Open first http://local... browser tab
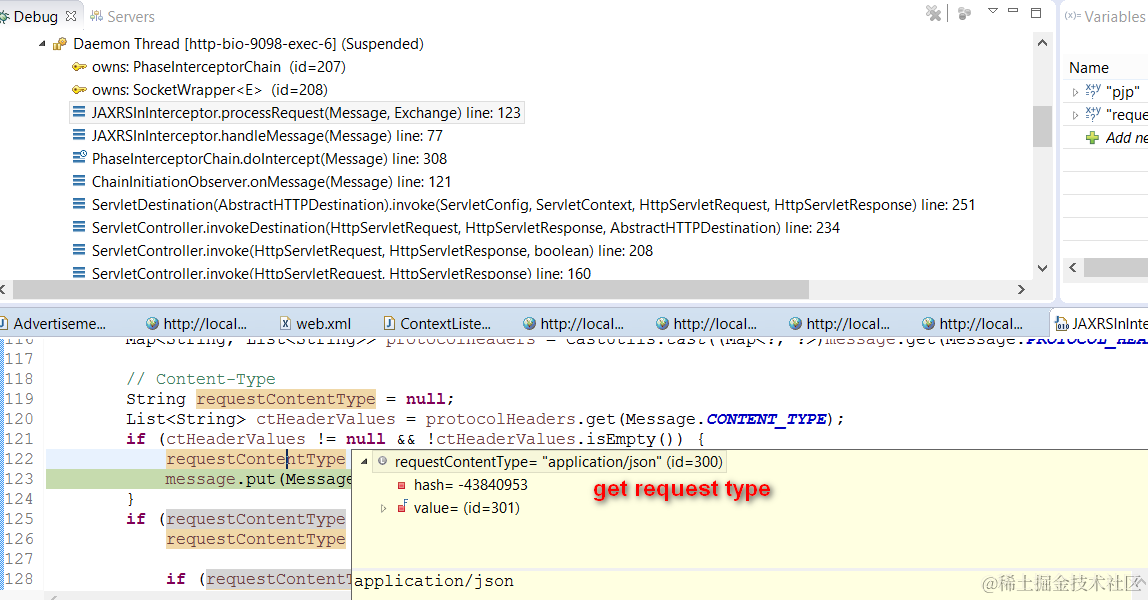The width and height of the screenshot is (1148, 600). 196,323
